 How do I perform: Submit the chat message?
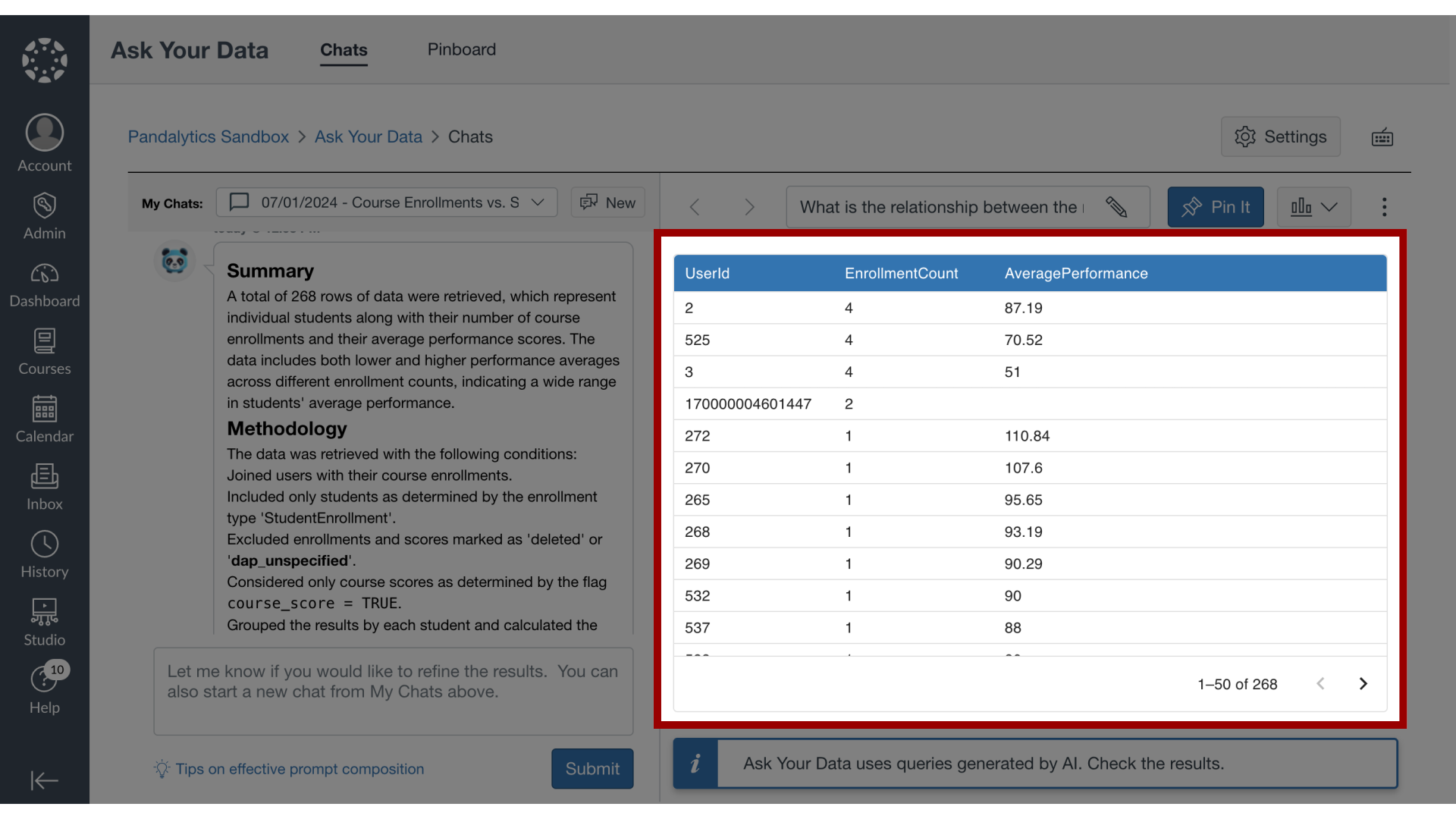[591, 768]
